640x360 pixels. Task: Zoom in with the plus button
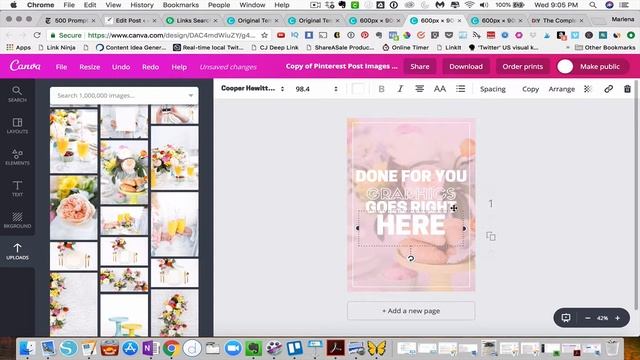(618, 318)
